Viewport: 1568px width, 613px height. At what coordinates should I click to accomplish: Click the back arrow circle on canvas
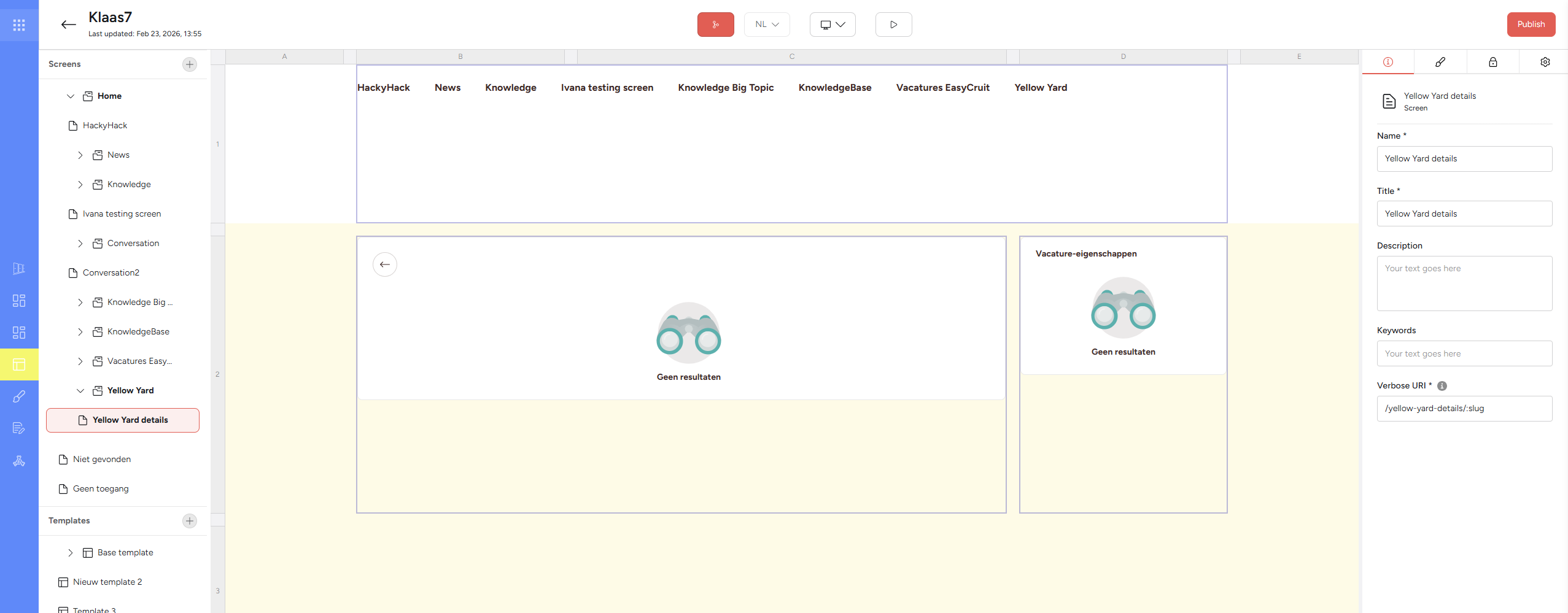[x=385, y=264]
